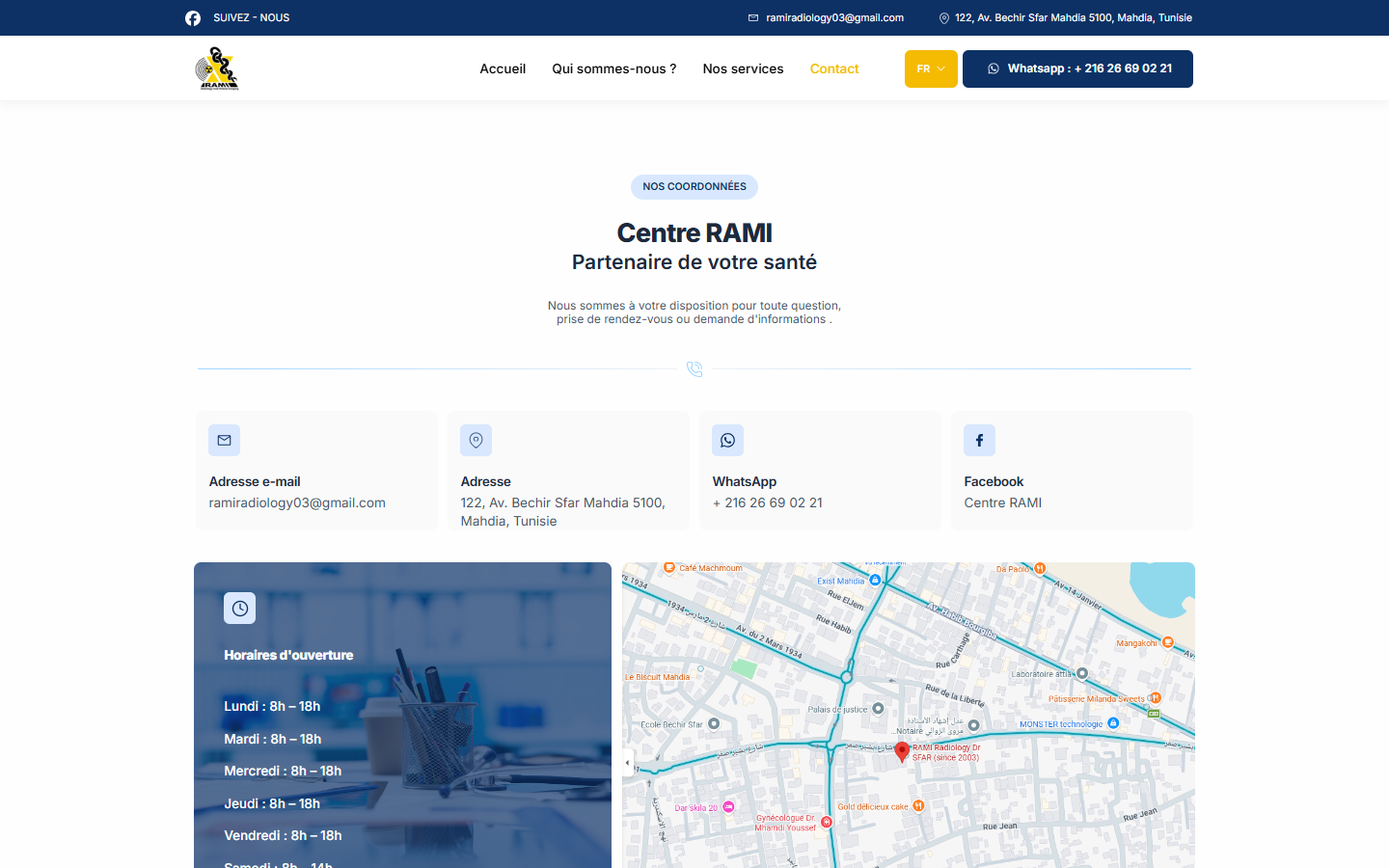Click Dar skifa 20 hotel marker
The width and height of the screenshot is (1389, 868).
729,807
